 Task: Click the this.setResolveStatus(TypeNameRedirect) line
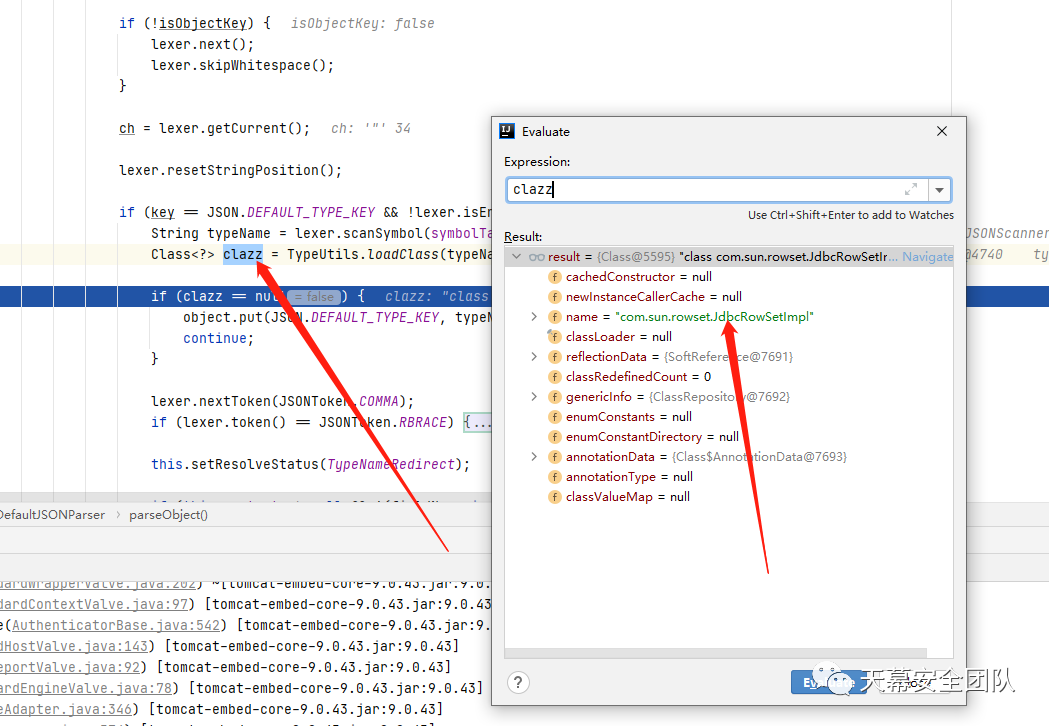310,464
